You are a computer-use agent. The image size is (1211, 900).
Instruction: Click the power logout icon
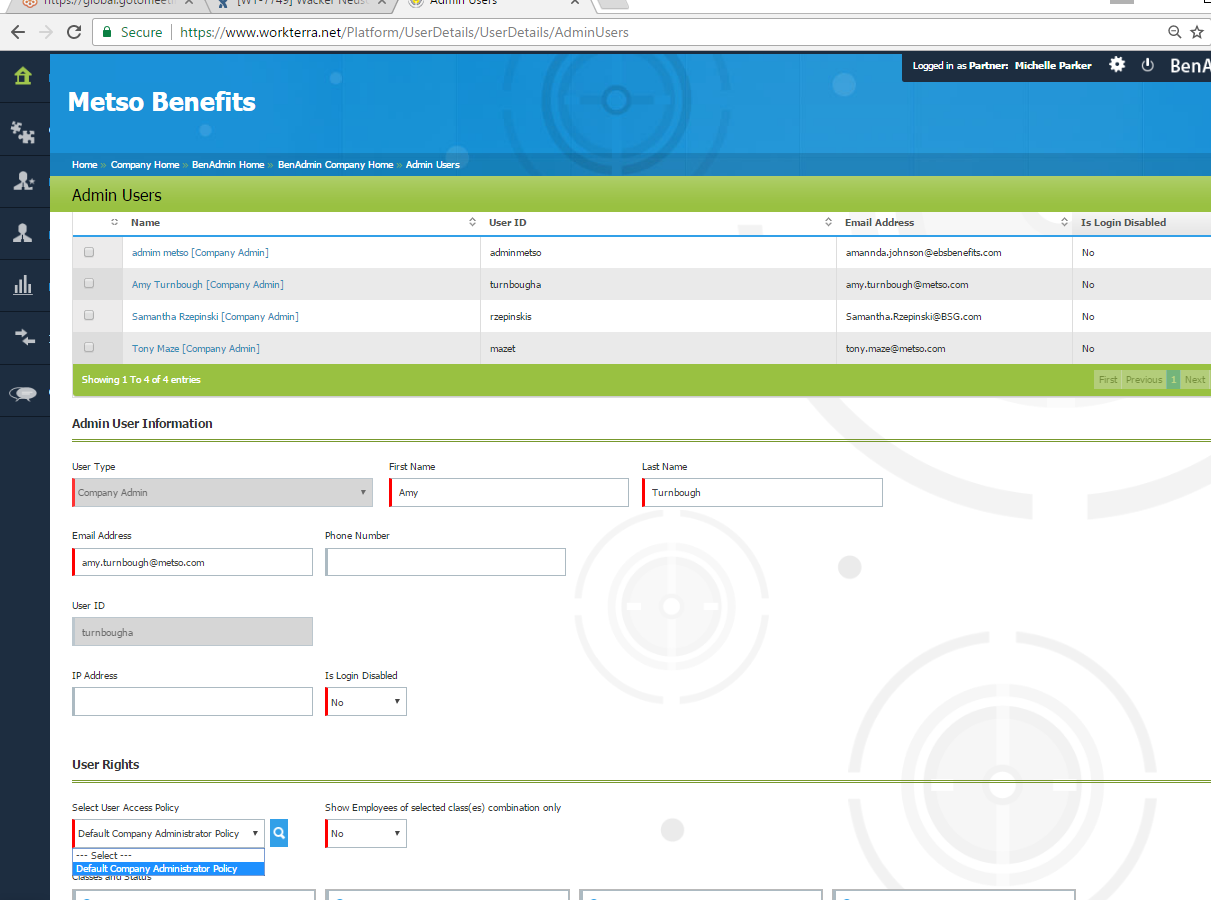click(x=1148, y=65)
